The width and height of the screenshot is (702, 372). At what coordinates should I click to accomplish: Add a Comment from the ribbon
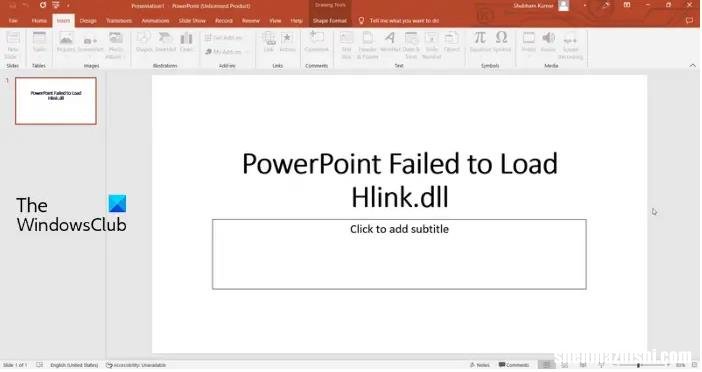(x=317, y=43)
